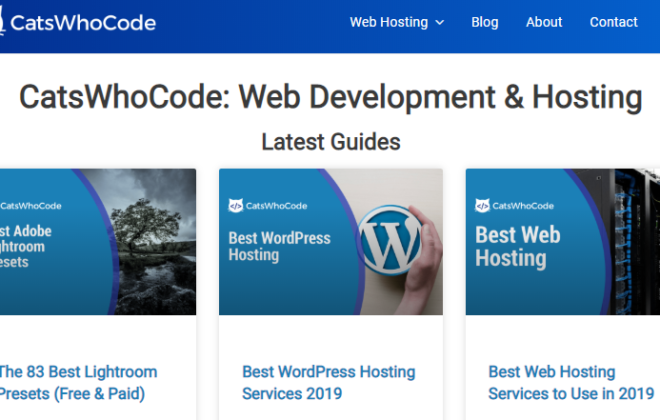660x420 pixels.
Task: Expand the Web Hosting dropdown chevron
Action: (x=439, y=23)
